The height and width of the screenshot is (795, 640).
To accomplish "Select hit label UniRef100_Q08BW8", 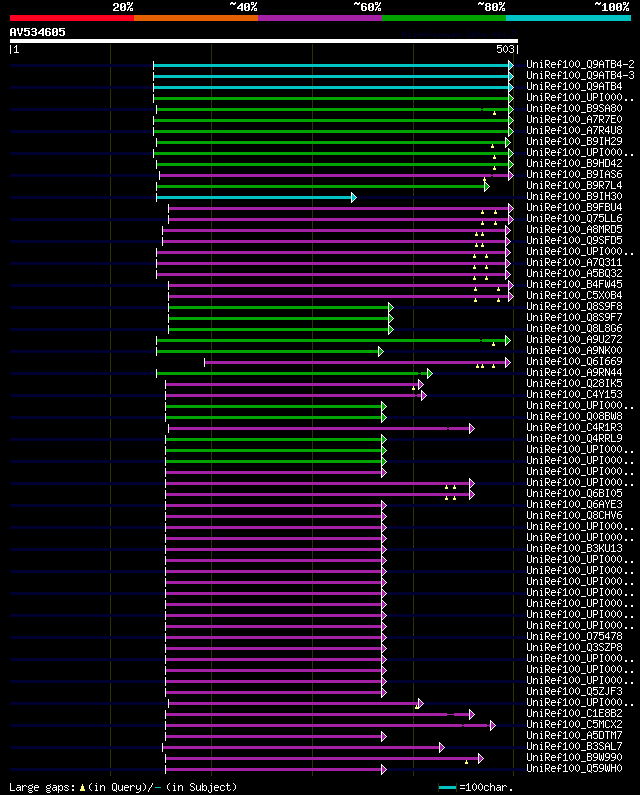I will [x=574, y=416].
